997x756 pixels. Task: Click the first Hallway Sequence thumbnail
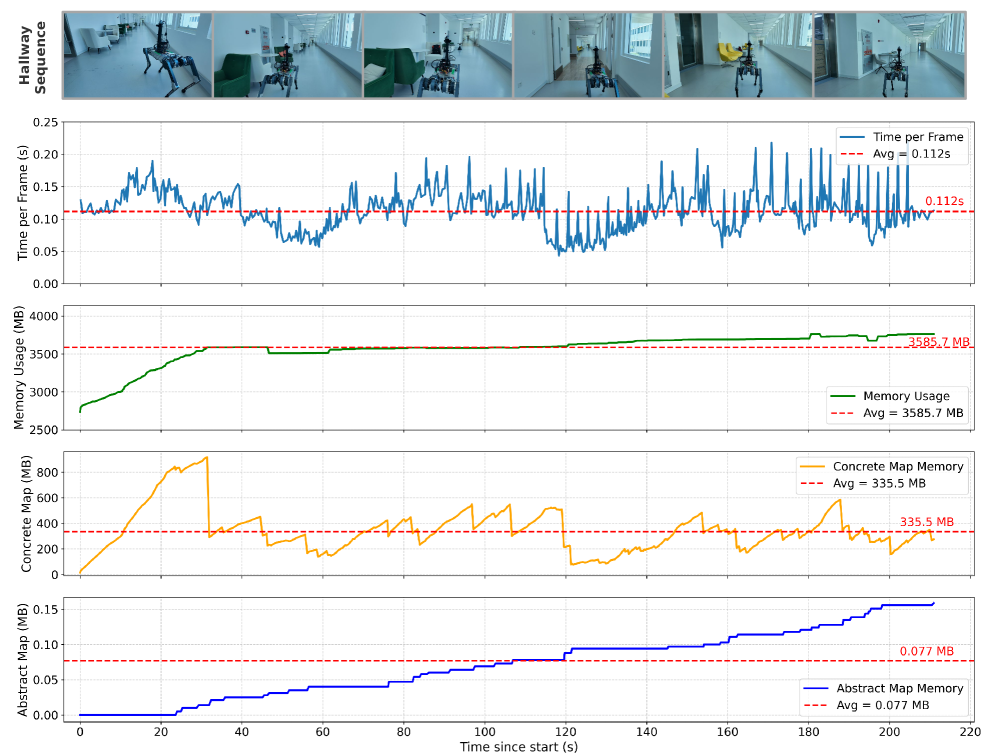(138, 55)
